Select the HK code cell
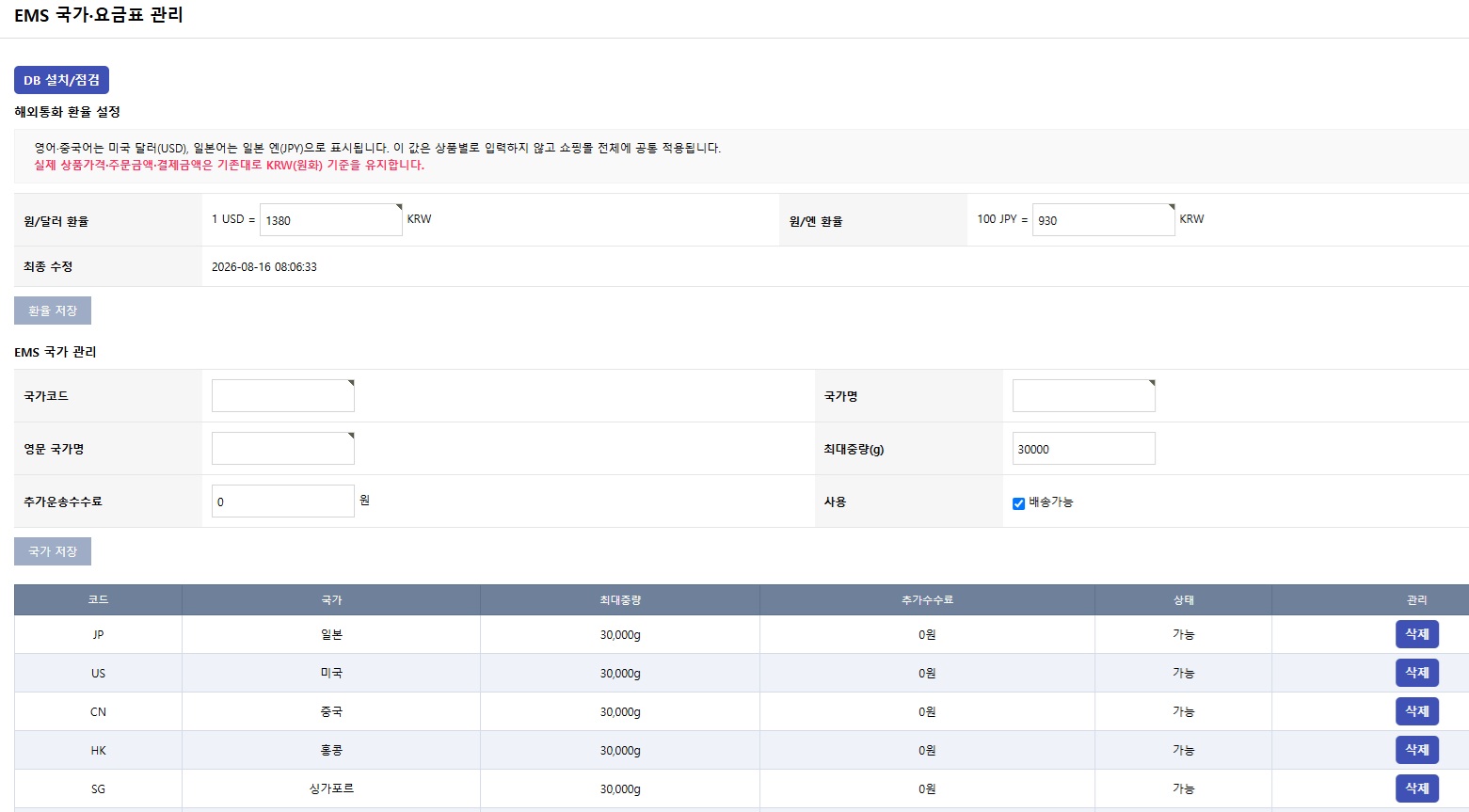The image size is (1469, 812). [98, 751]
